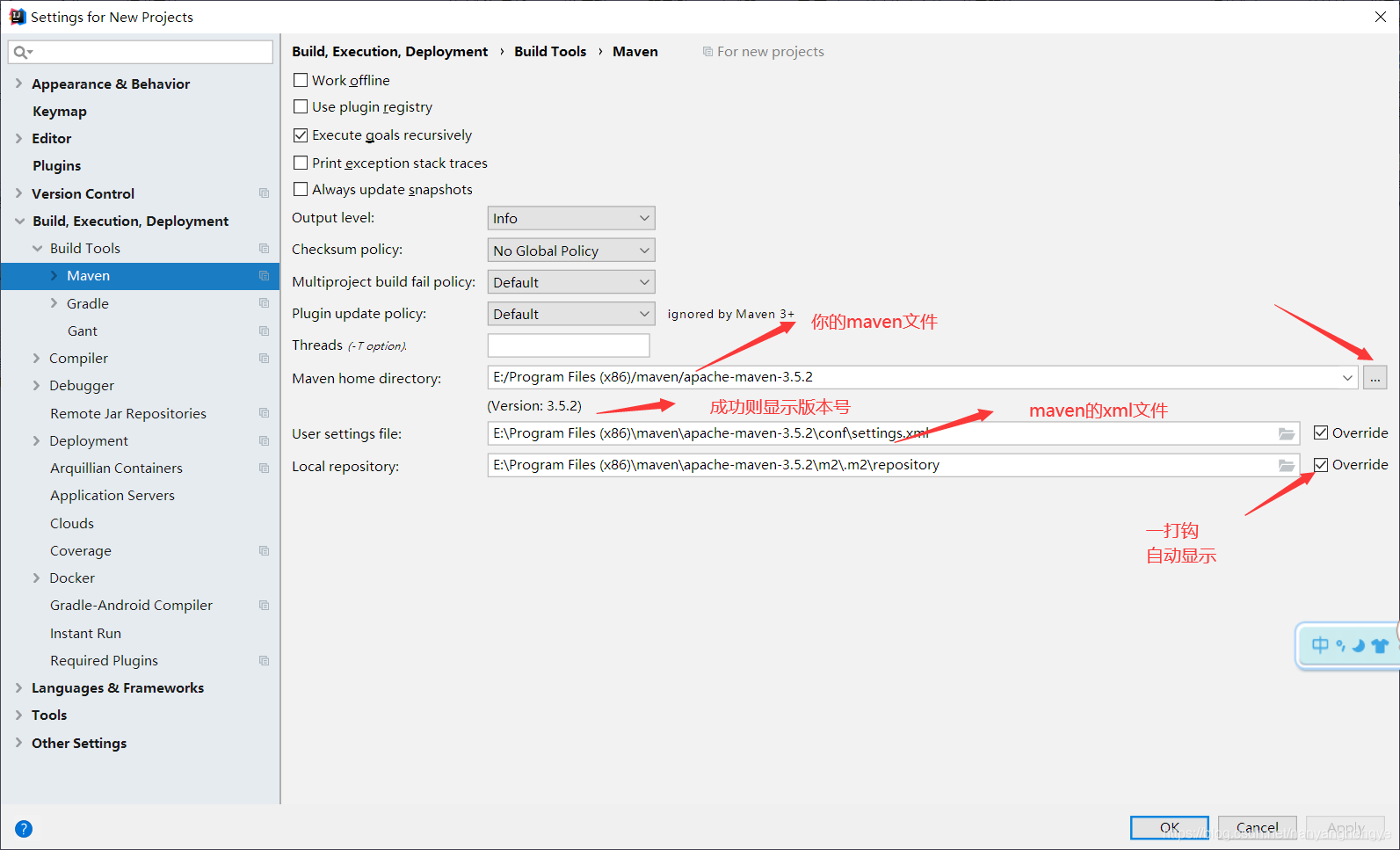Screen dimensions: 1400x850
Task: Expand the Tools tree node
Action: 18,715
